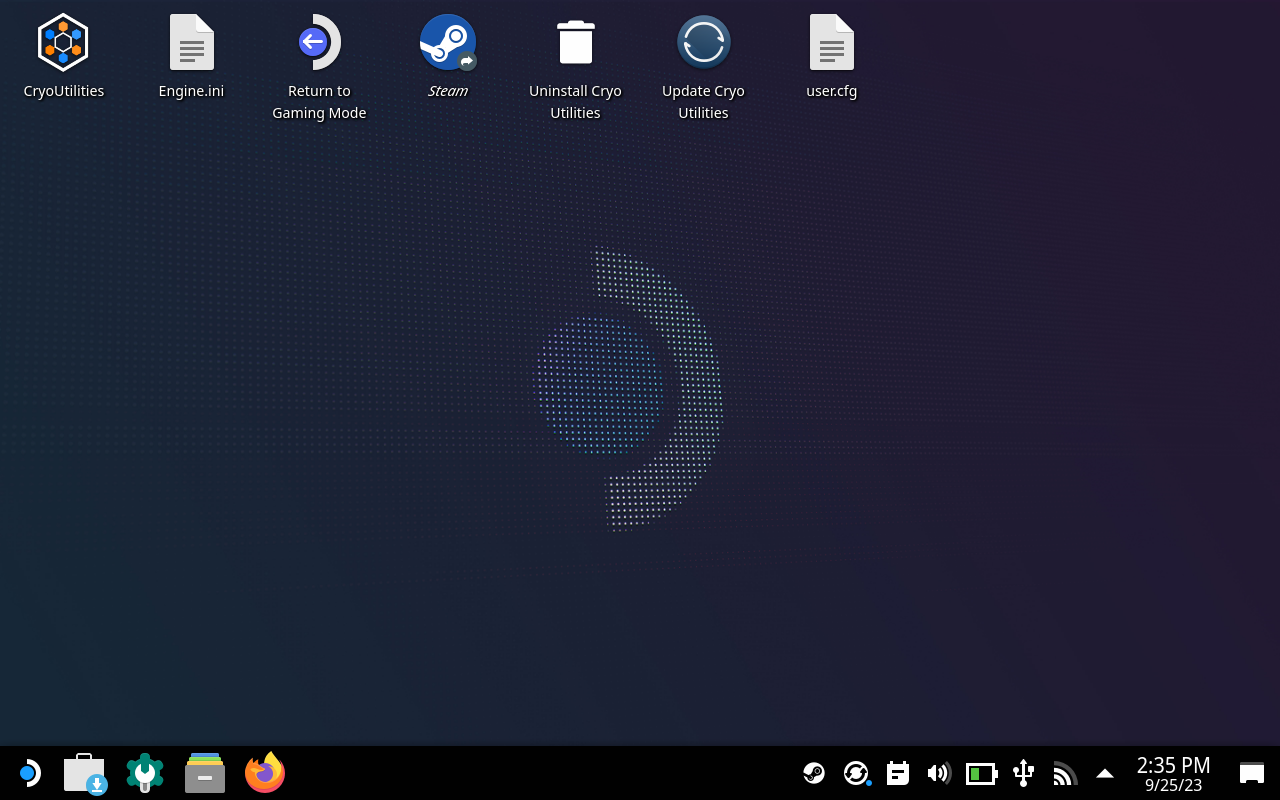The height and width of the screenshot is (800, 1280).
Task: Open System Settings from the taskbar
Action: click(145, 773)
